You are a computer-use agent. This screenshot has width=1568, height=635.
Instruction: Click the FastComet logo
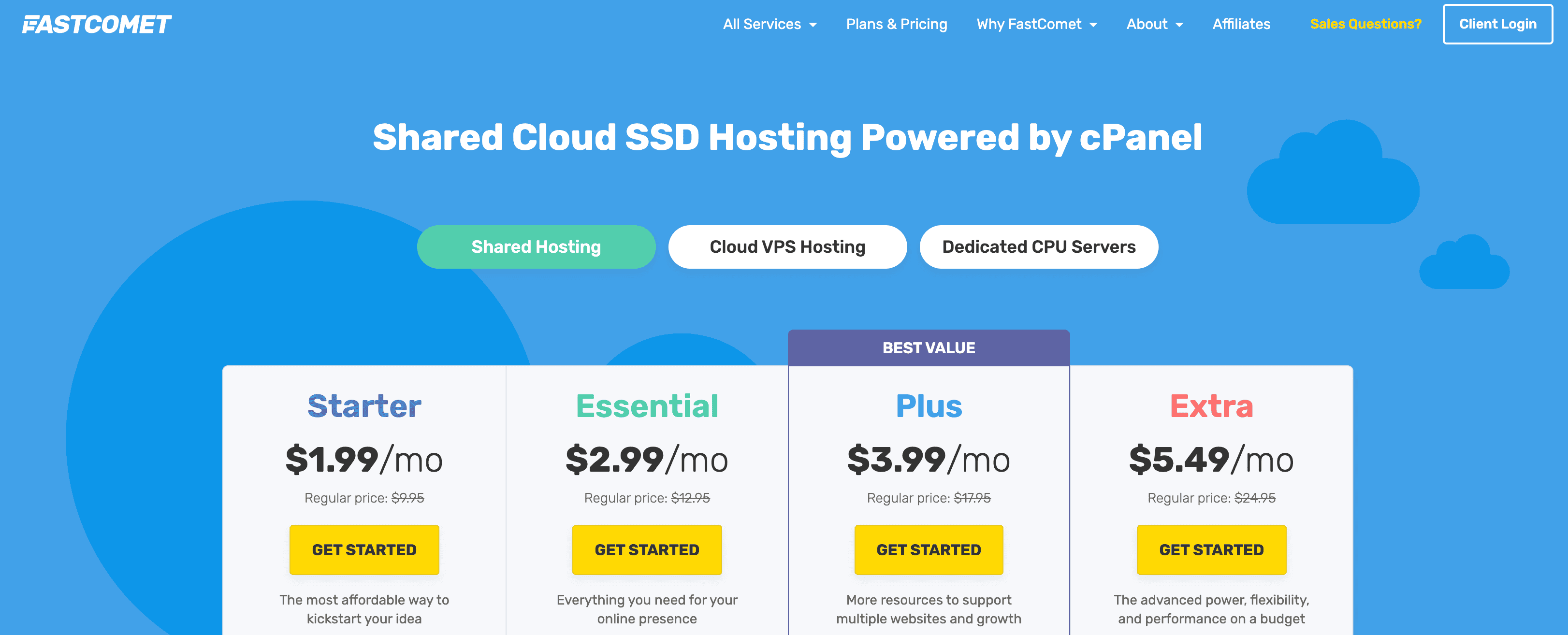point(97,24)
